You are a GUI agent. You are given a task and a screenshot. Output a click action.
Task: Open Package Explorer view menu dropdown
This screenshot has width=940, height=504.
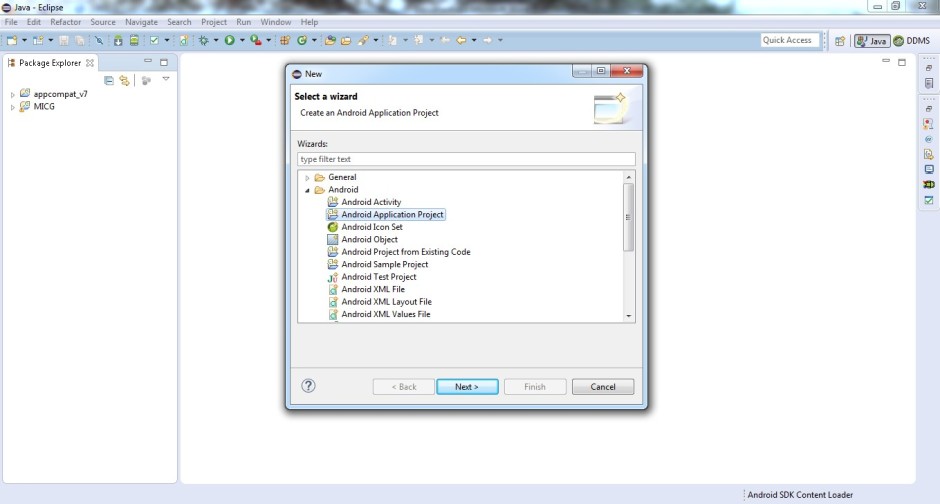point(166,79)
